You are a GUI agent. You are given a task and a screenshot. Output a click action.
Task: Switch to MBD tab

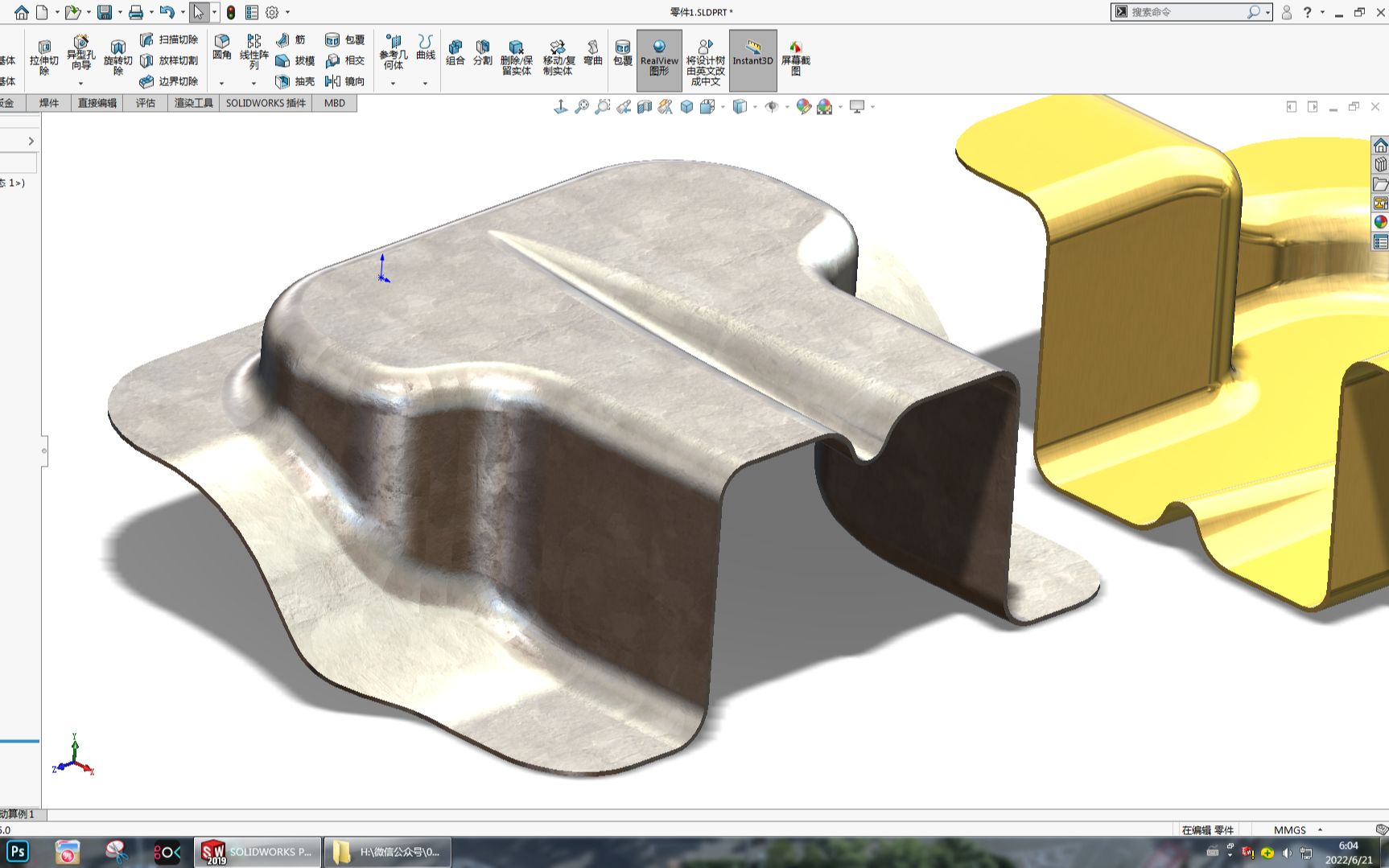click(335, 103)
